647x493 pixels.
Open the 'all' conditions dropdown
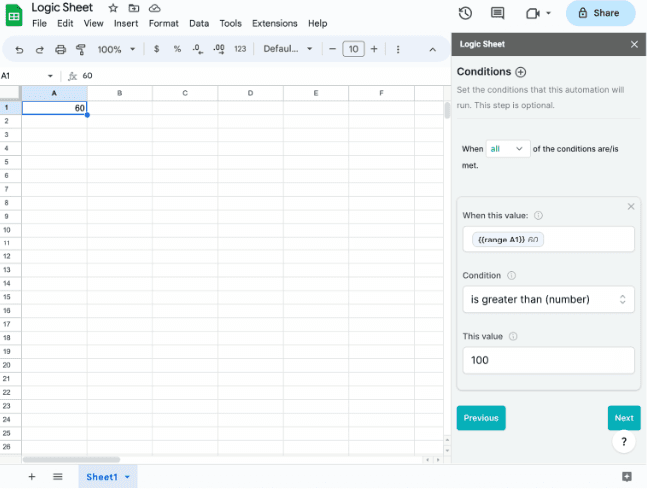click(x=506, y=148)
